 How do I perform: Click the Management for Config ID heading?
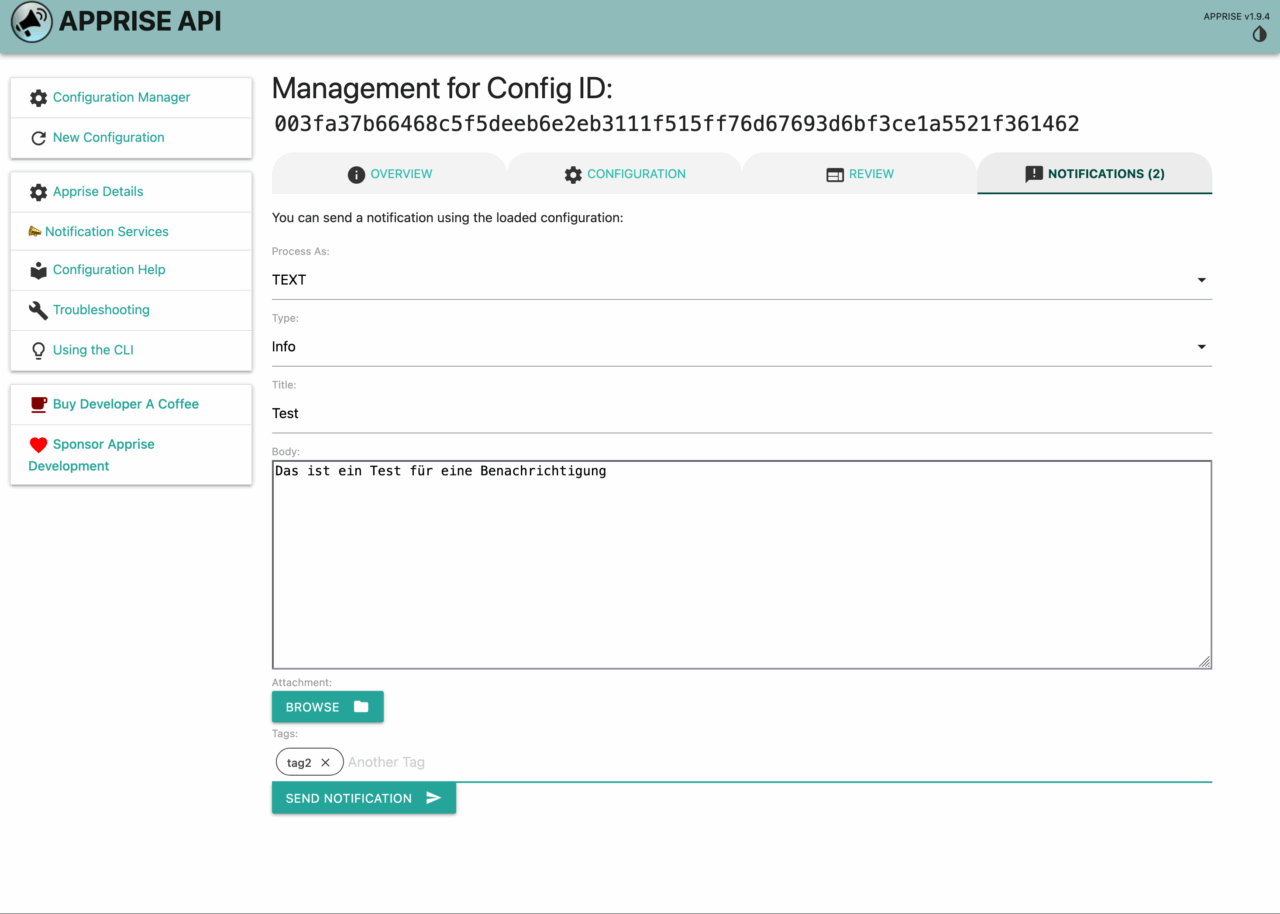tap(442, 88)
